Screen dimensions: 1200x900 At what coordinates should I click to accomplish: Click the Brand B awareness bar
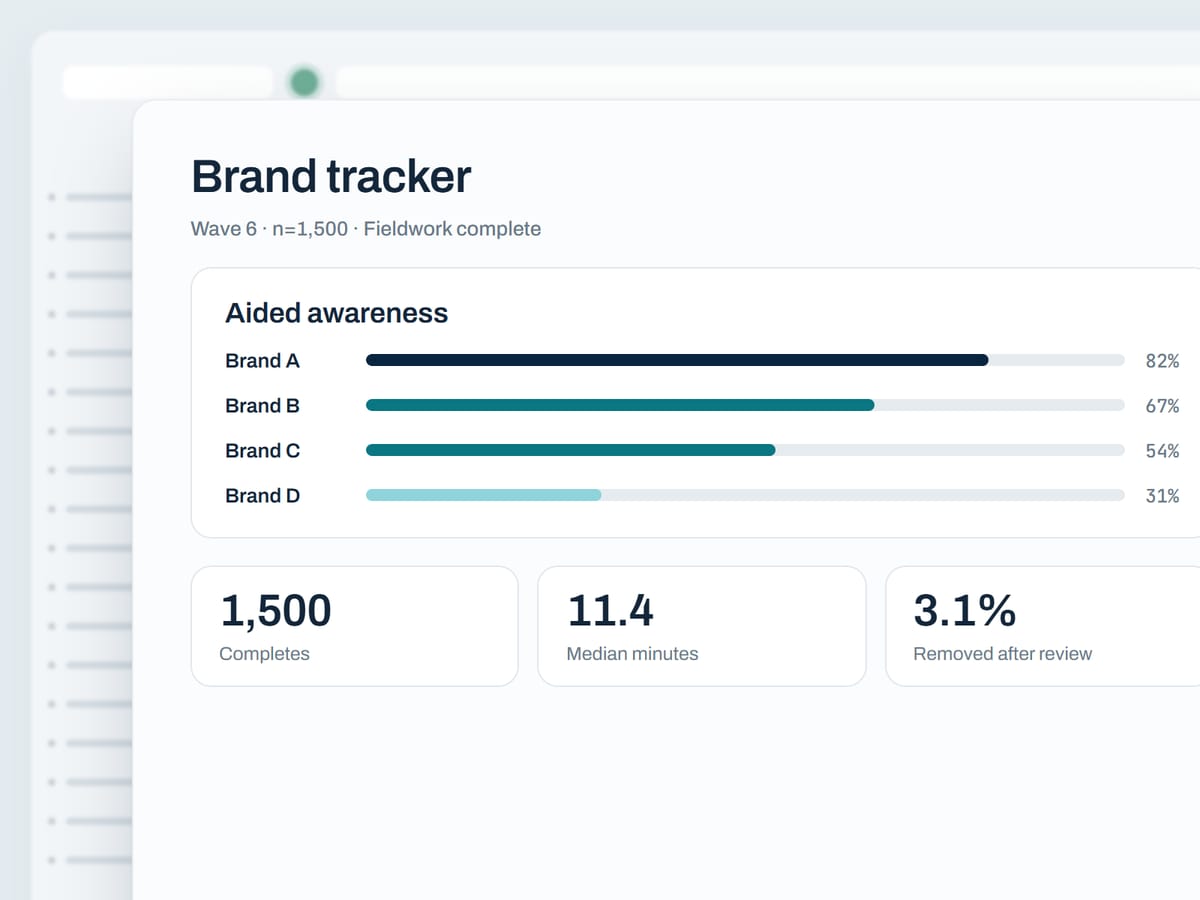coord(745,405)
